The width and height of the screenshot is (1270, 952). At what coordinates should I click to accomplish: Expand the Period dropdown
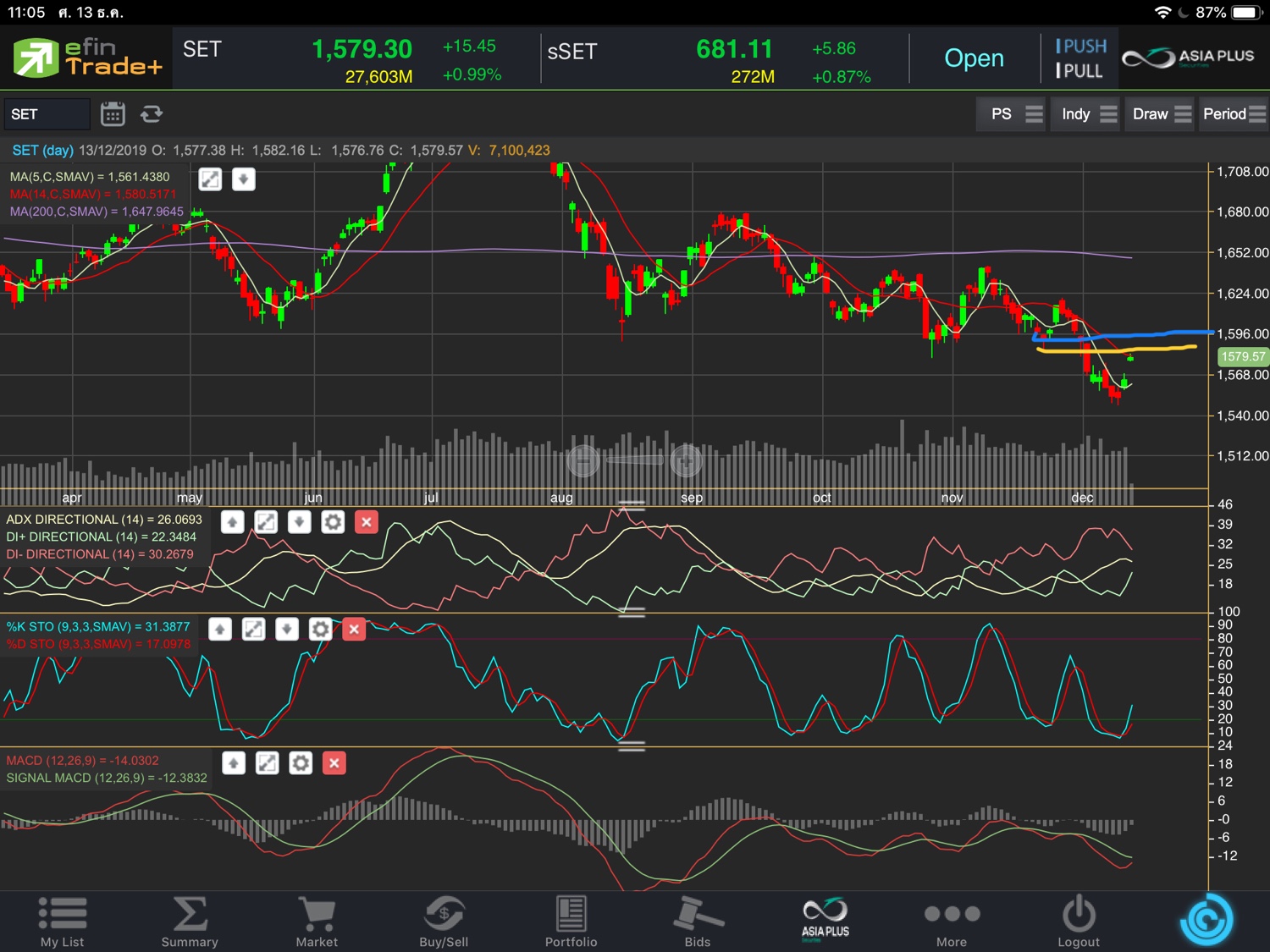[x=1233, y=114]
